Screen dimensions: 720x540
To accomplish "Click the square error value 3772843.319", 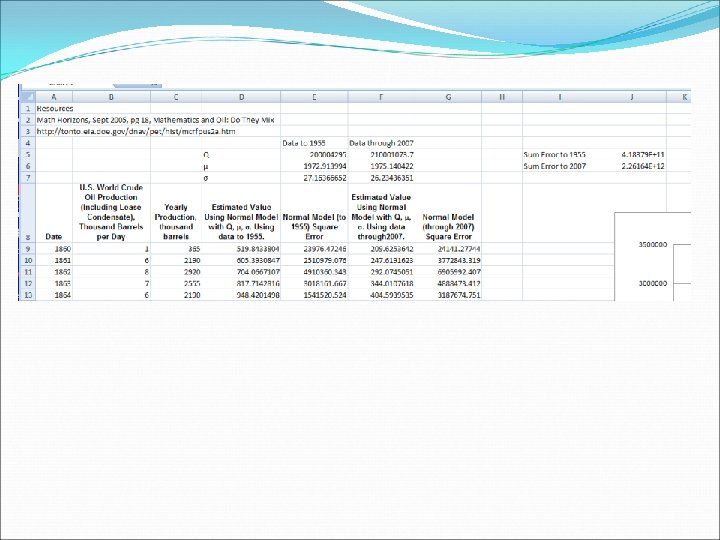I will pyautogui.click(x=459, y=260).
